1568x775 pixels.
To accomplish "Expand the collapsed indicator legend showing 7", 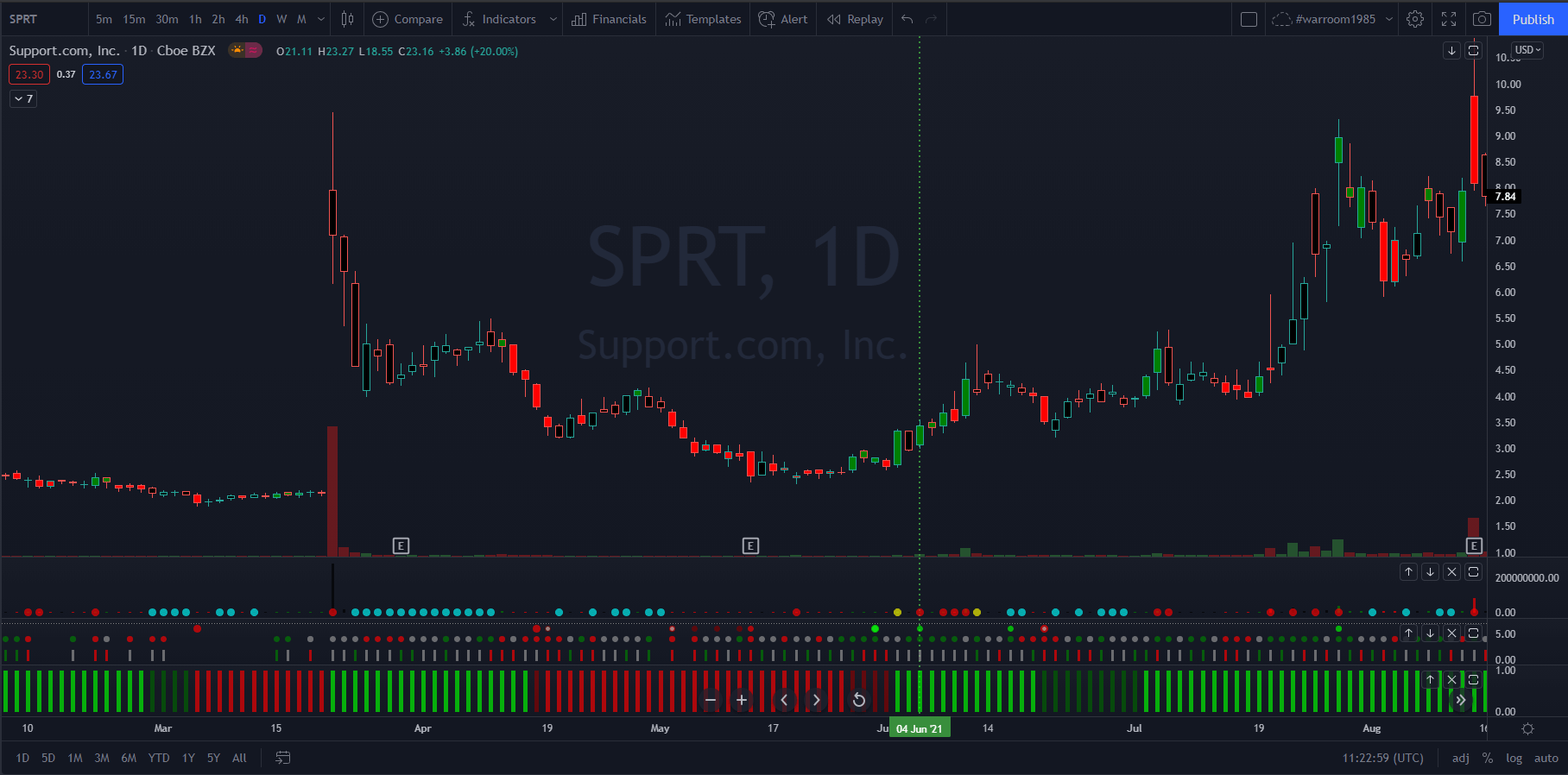I will click(x=23, y=99).
